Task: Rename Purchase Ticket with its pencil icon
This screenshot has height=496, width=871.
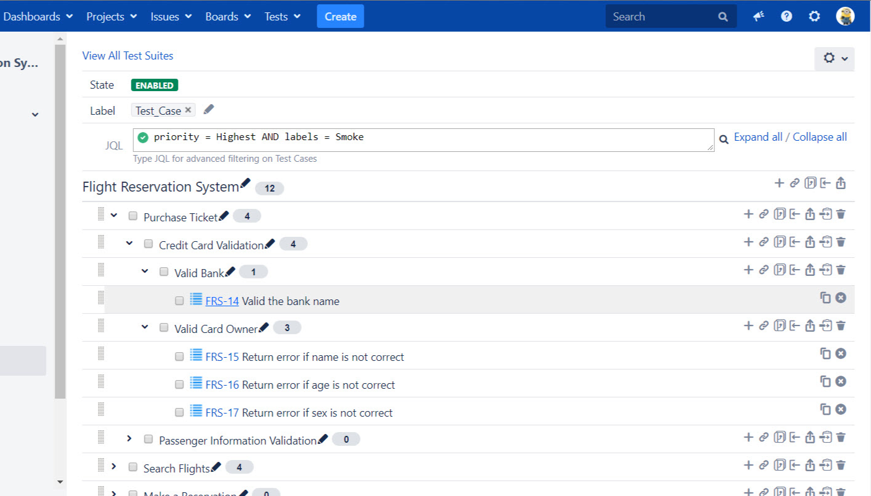Action: [224, 216]
